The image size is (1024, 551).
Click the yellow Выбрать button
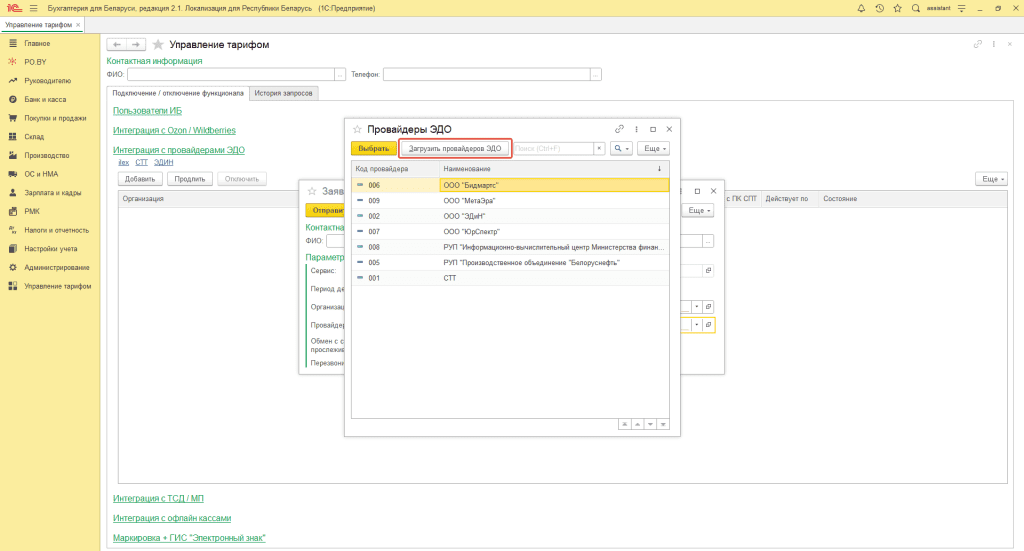pyautogui.click(x=373, y=148)
